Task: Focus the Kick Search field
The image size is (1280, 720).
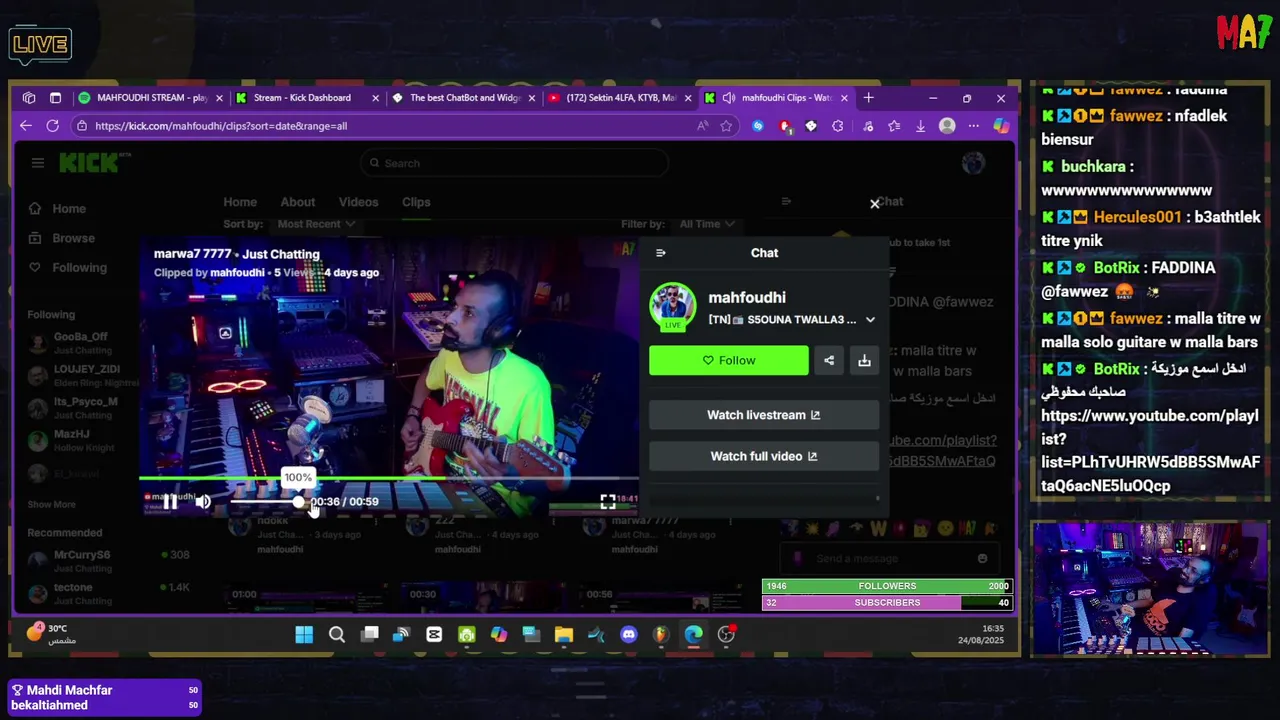Action: pos(514,163)
